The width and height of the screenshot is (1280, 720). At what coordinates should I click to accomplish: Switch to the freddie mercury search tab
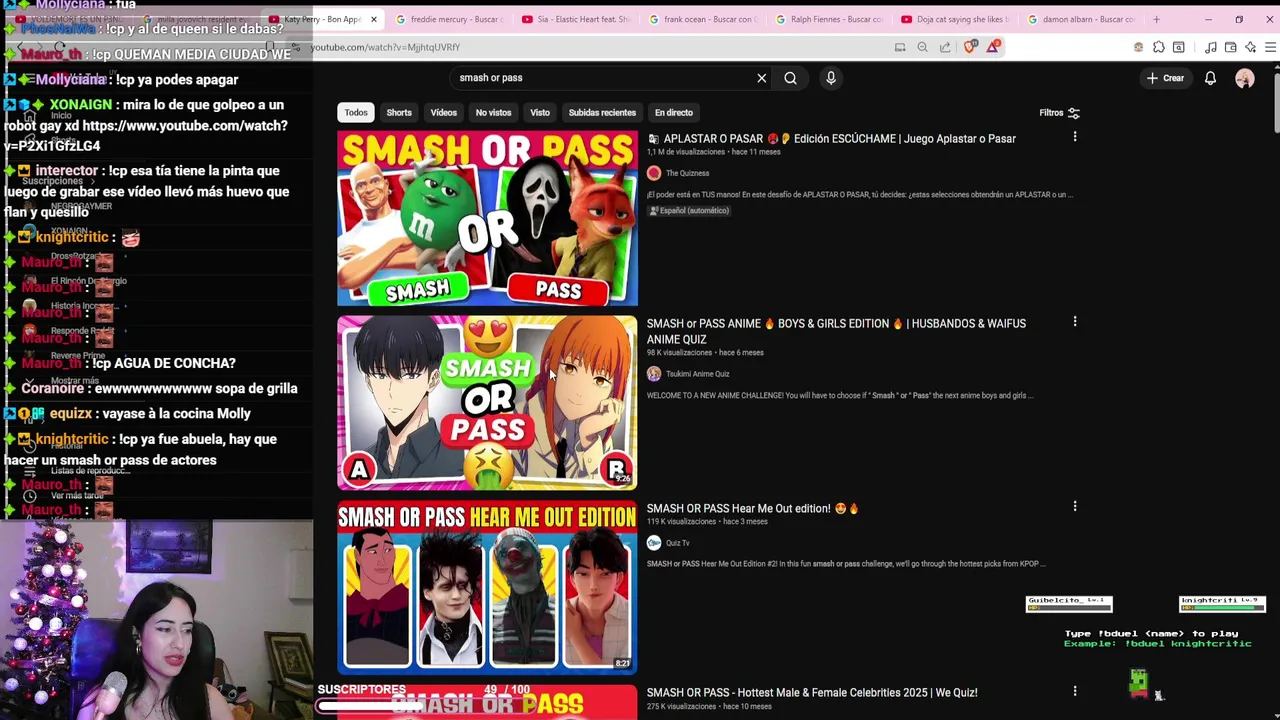(x=450, y=19)
